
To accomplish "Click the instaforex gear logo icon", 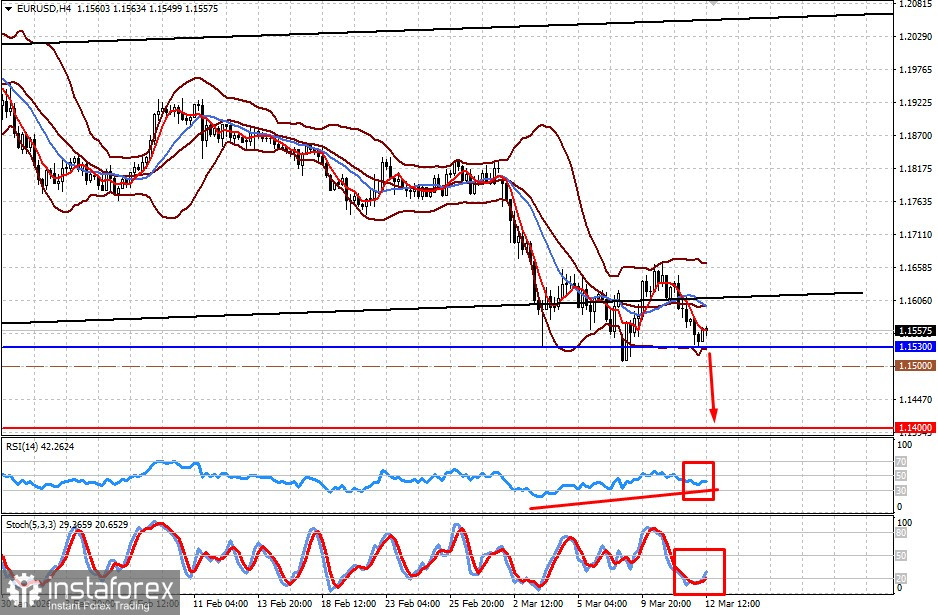I will click(x=23, y=592).
